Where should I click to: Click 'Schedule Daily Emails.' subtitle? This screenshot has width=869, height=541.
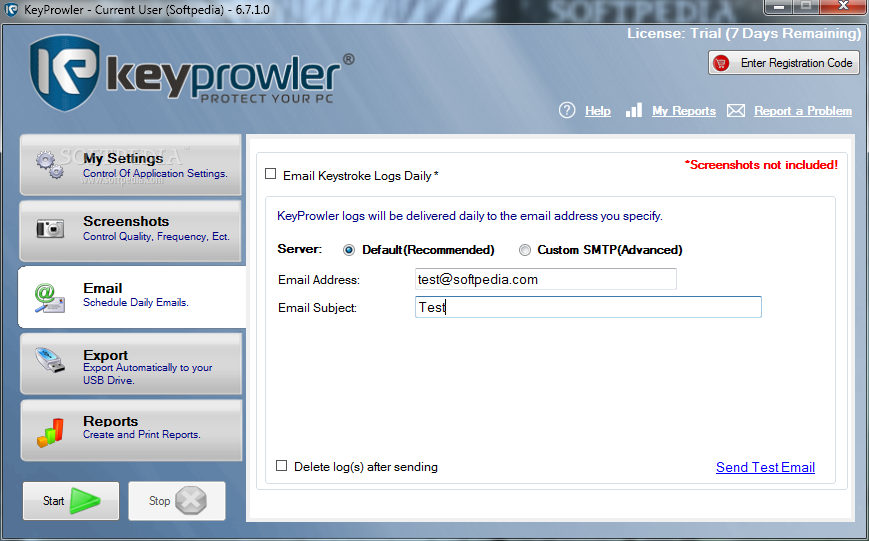[136, 303]
